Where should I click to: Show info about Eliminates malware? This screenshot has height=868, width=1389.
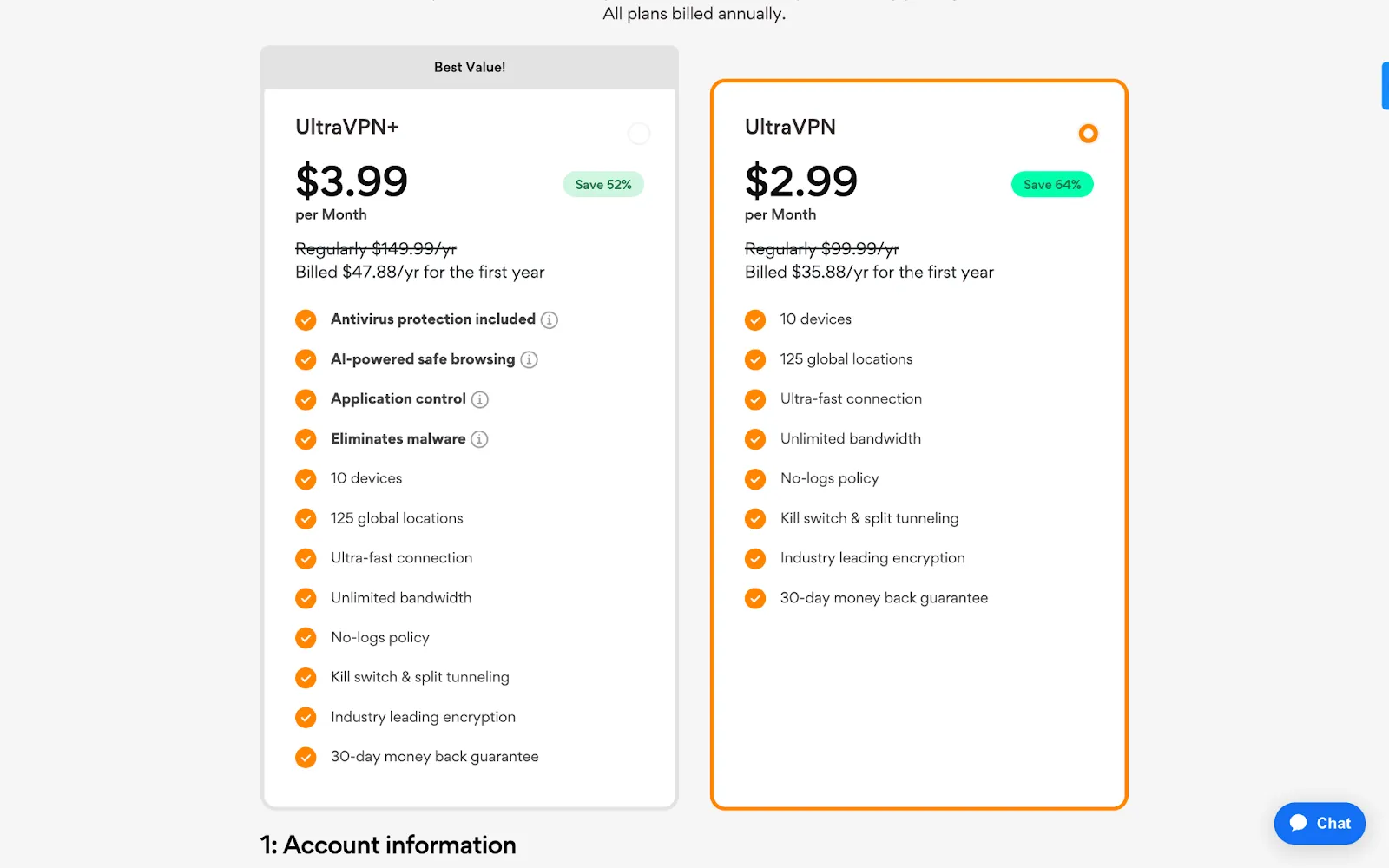(x=479, y=439)
